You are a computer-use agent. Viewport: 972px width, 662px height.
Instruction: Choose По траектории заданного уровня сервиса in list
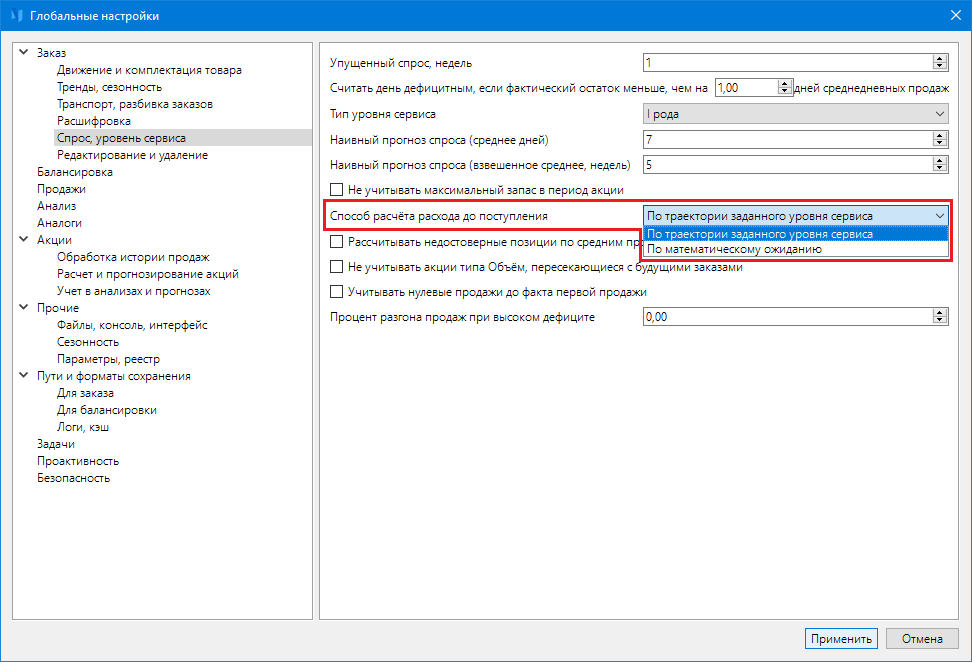[x=759, y=234]
